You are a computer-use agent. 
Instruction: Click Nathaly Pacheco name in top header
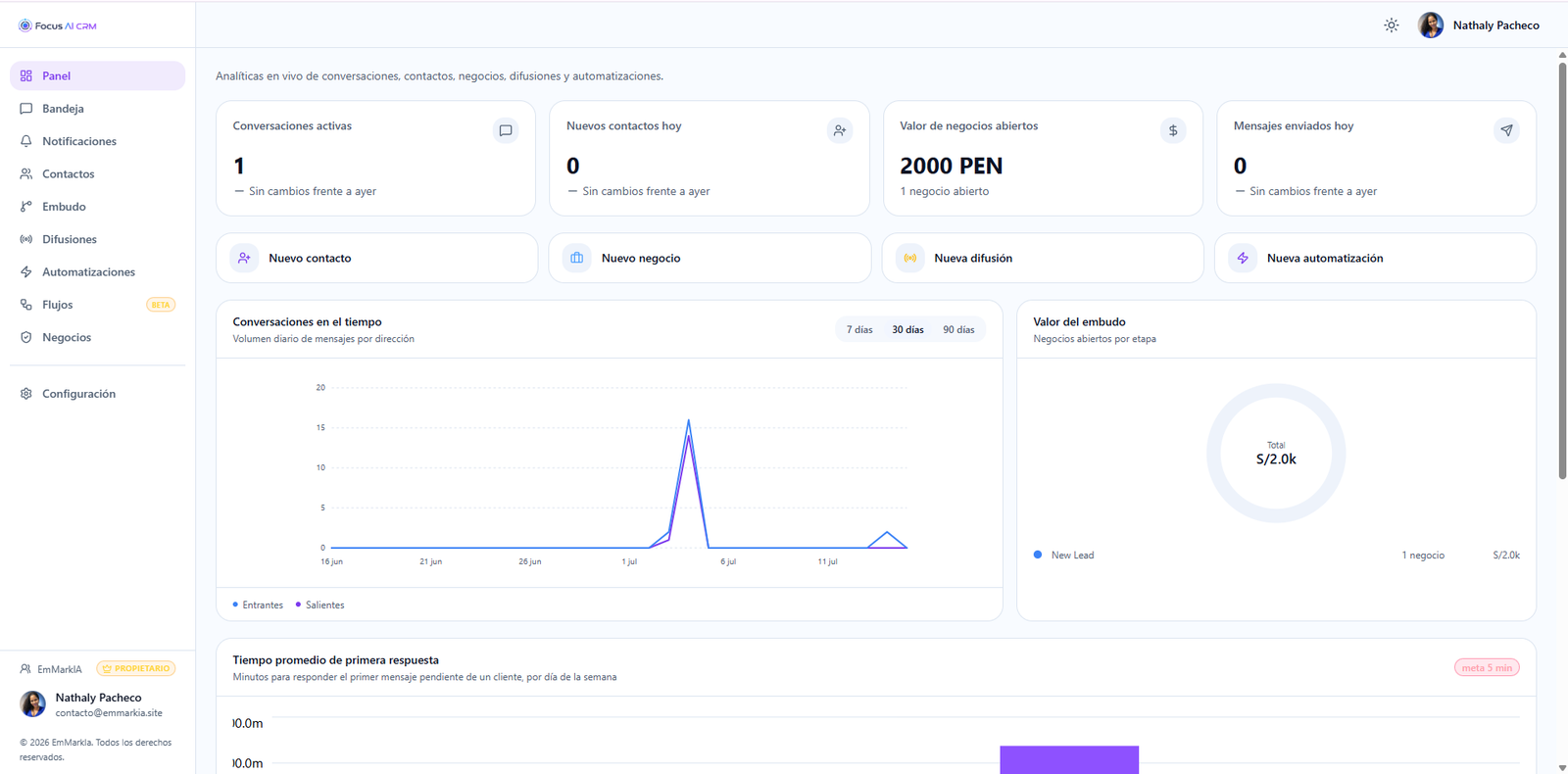(1495, 25)
